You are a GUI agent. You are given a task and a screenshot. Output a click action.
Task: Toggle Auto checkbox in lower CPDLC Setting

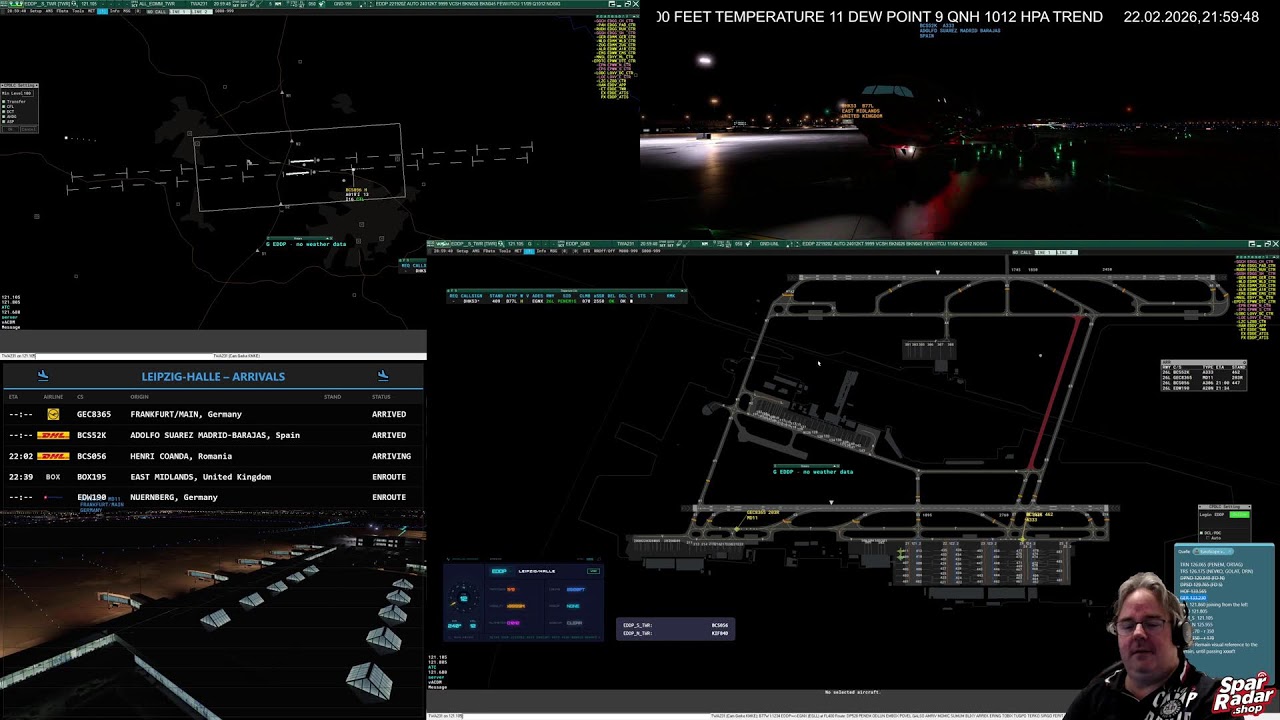point(1207,538)
